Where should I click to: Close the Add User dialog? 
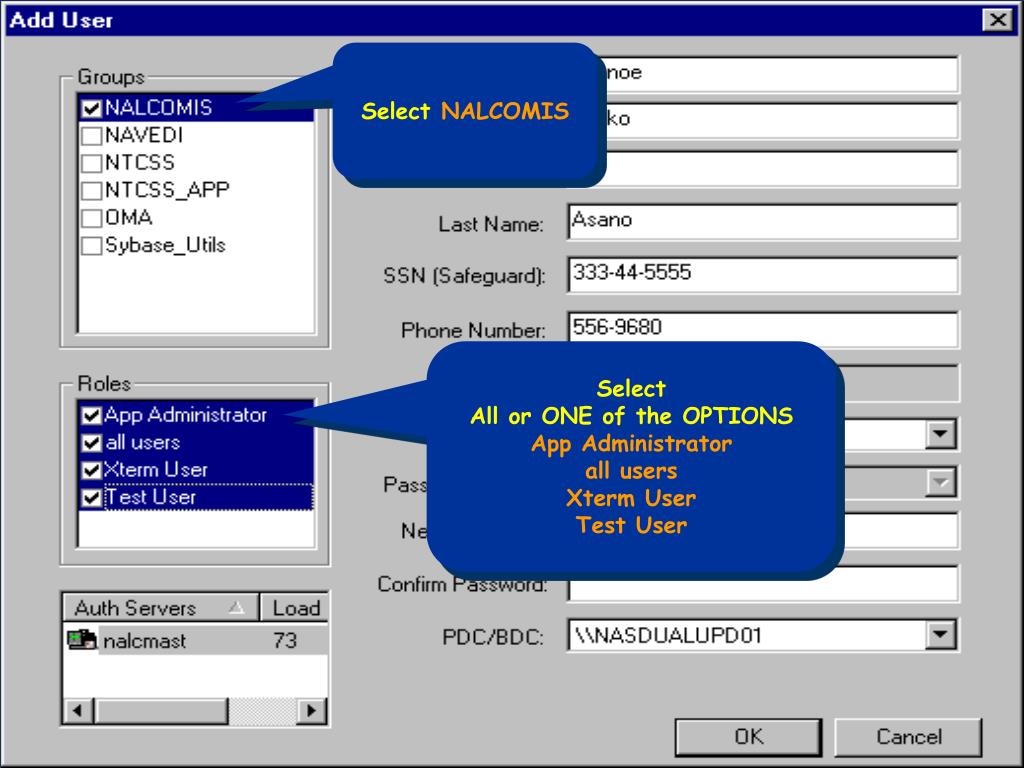coord(998,20)
